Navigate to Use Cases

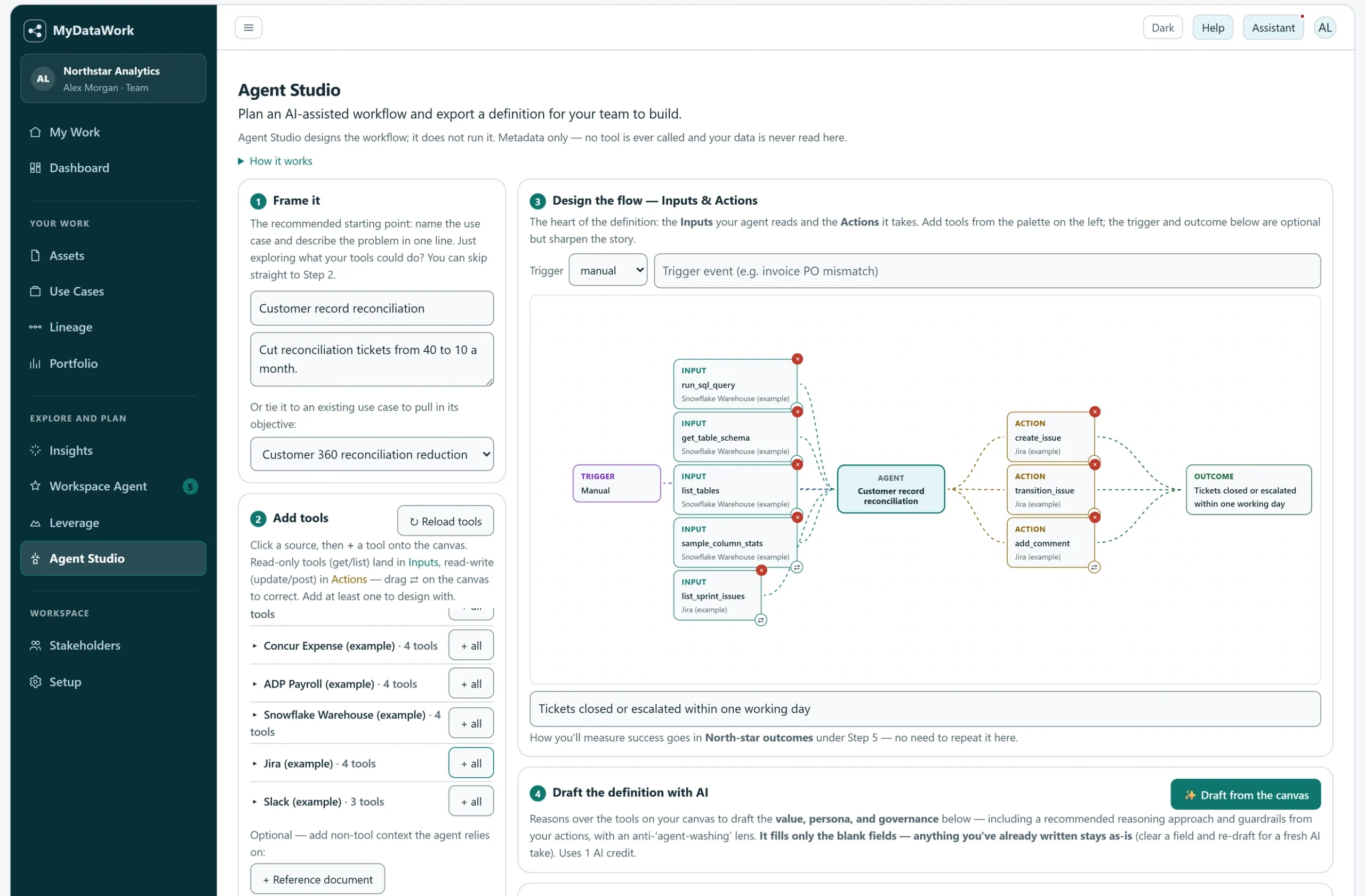pos(114,291)
